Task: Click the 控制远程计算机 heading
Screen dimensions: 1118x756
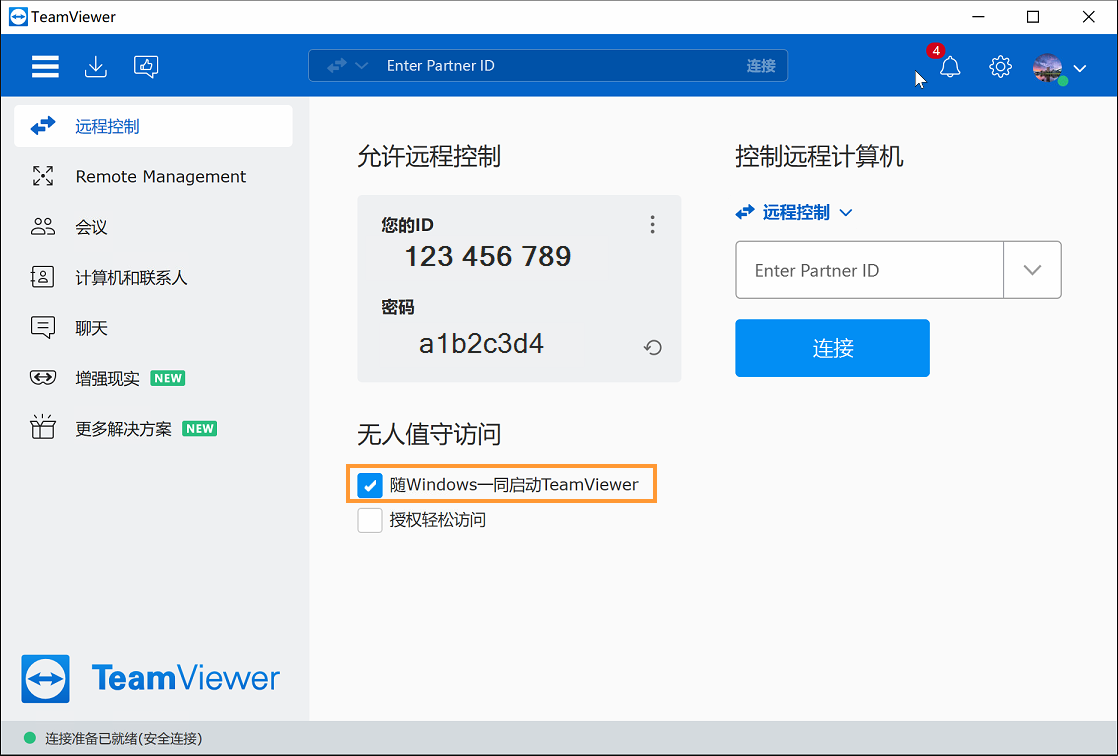Action: point(819,156)
